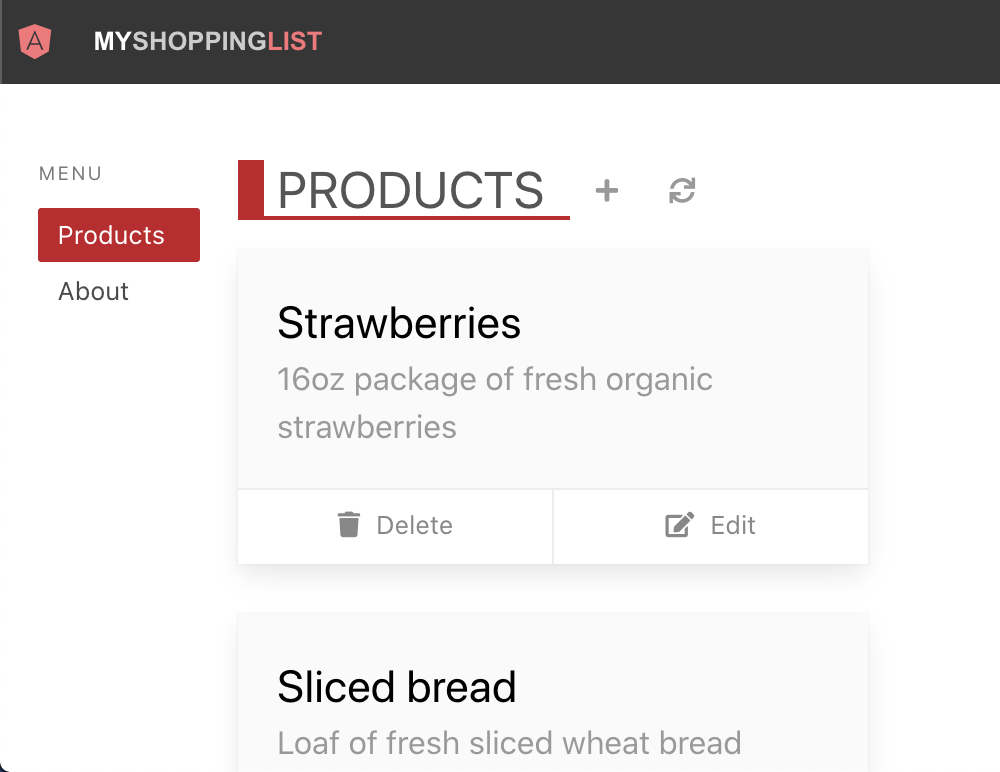Click the Sliced bread card title

click(x=396, y=687)
